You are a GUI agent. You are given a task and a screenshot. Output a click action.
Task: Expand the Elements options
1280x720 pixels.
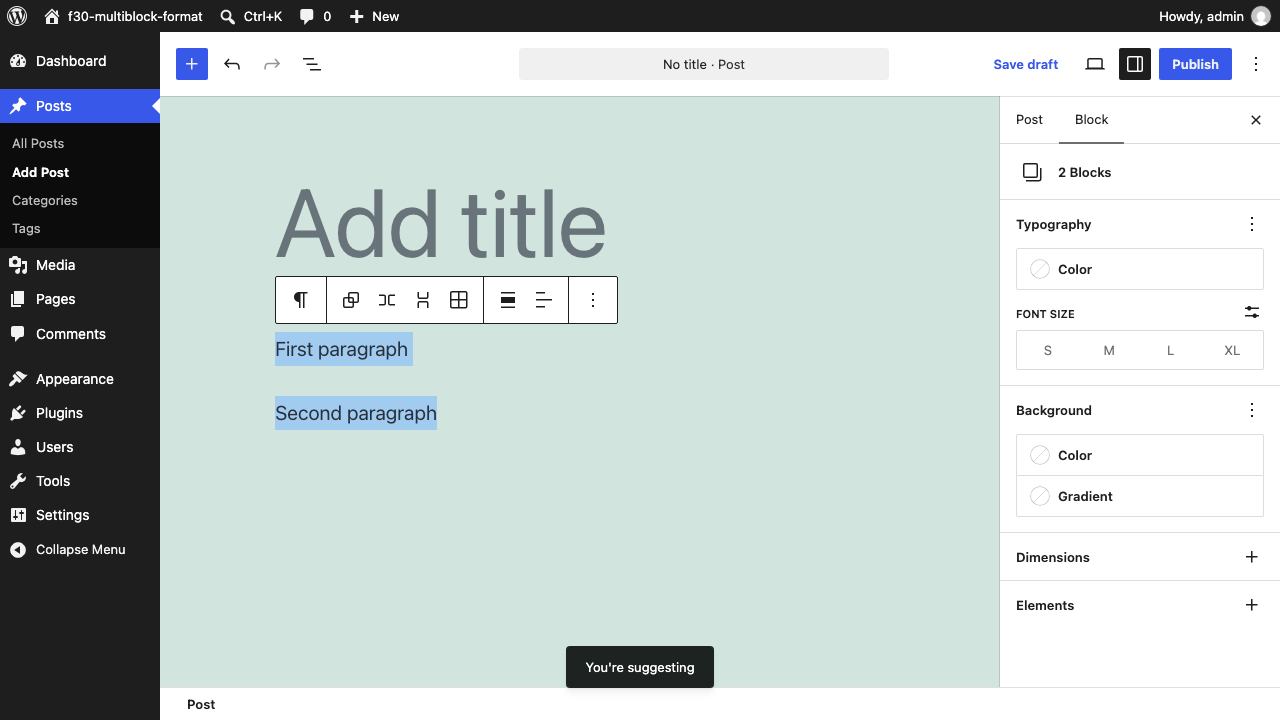point(1252,605)
